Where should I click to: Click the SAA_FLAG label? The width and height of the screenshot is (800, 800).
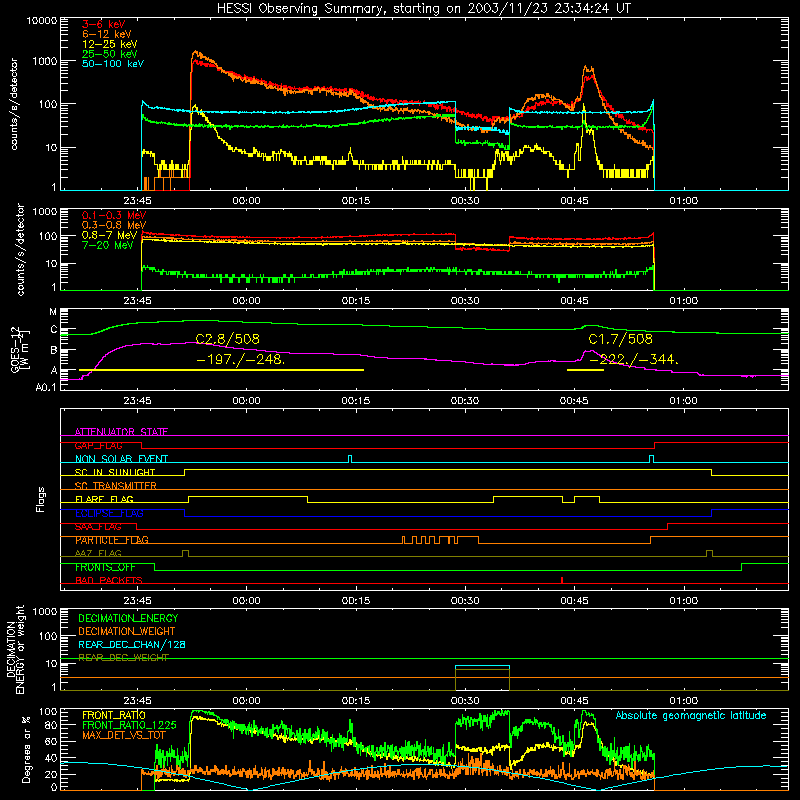(98, 527)
